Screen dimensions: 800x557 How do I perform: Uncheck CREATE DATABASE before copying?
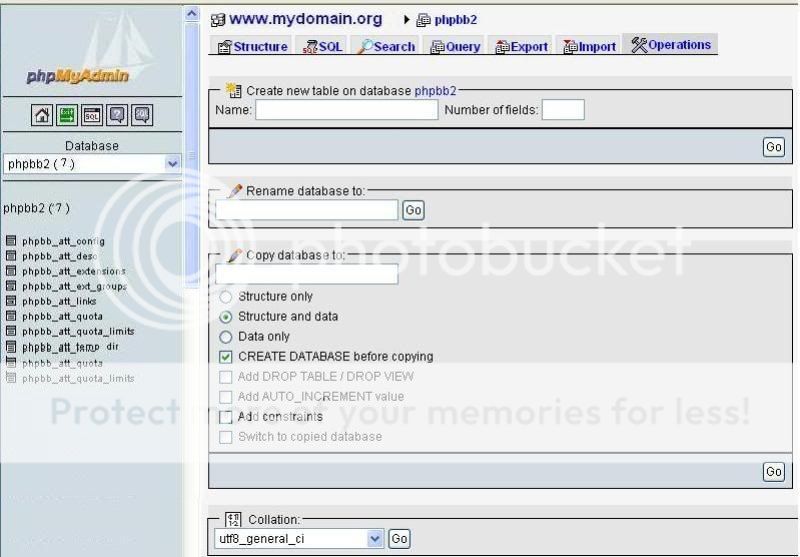pyautogui.click(x=225, y=357)
